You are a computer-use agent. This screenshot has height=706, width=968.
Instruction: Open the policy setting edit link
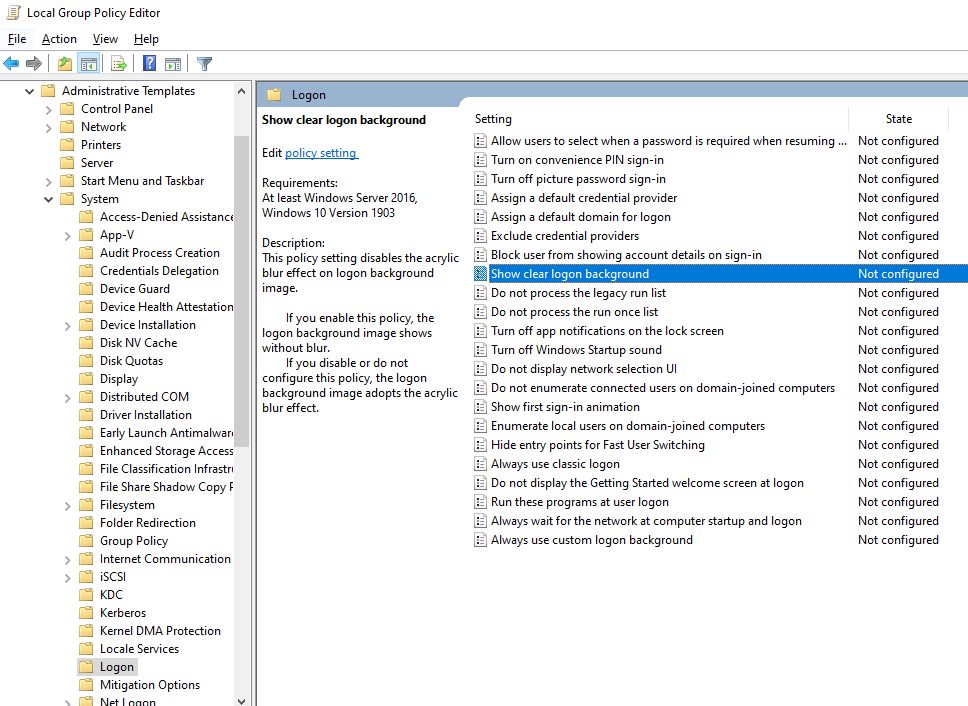321,152
